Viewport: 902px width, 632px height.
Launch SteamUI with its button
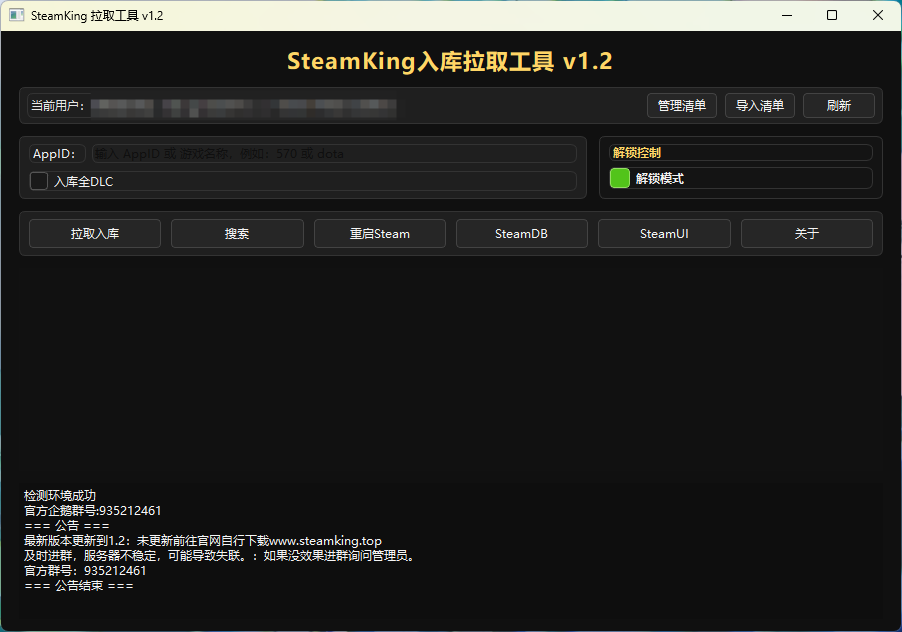pyautogui.click(x=663, y=233)
